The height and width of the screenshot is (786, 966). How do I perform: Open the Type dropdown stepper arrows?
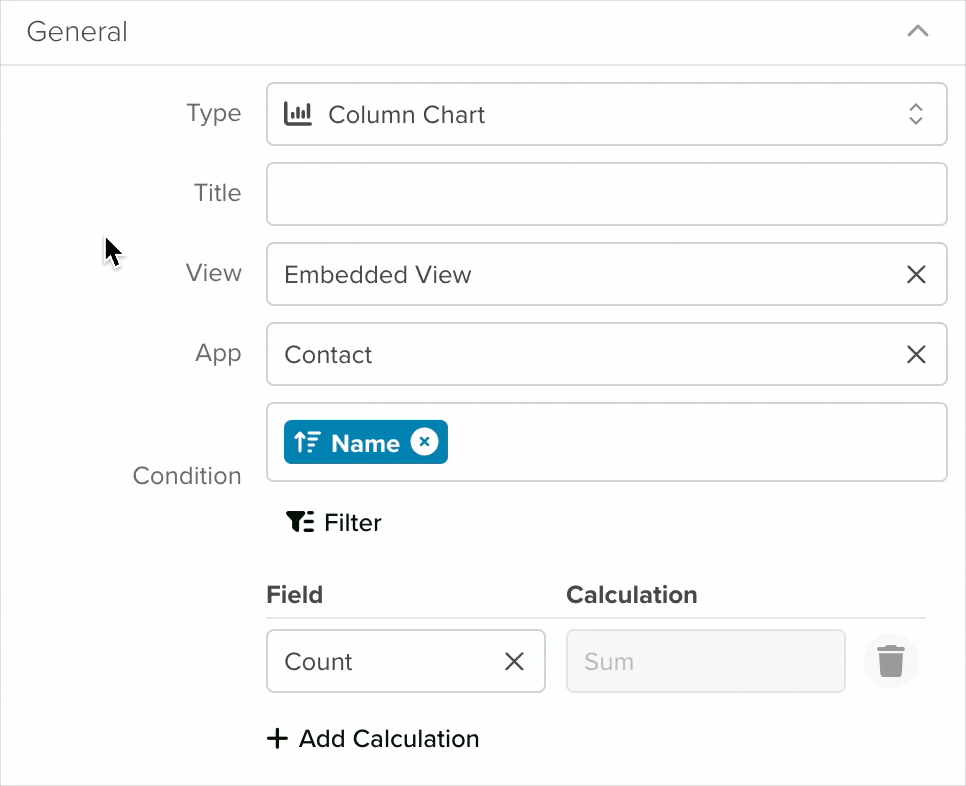point(915,114)
